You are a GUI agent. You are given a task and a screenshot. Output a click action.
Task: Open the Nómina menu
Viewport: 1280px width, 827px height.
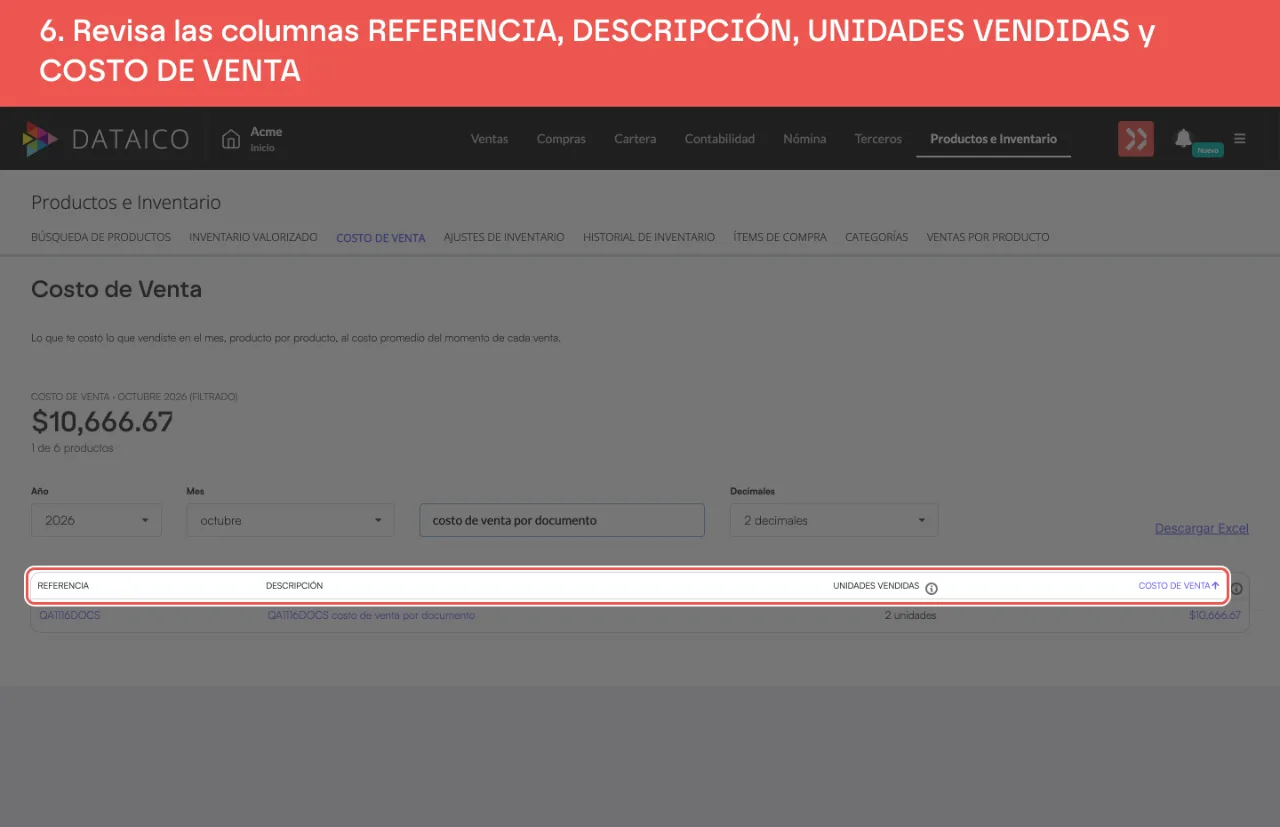pyautogui.click(x=804, y=139)
